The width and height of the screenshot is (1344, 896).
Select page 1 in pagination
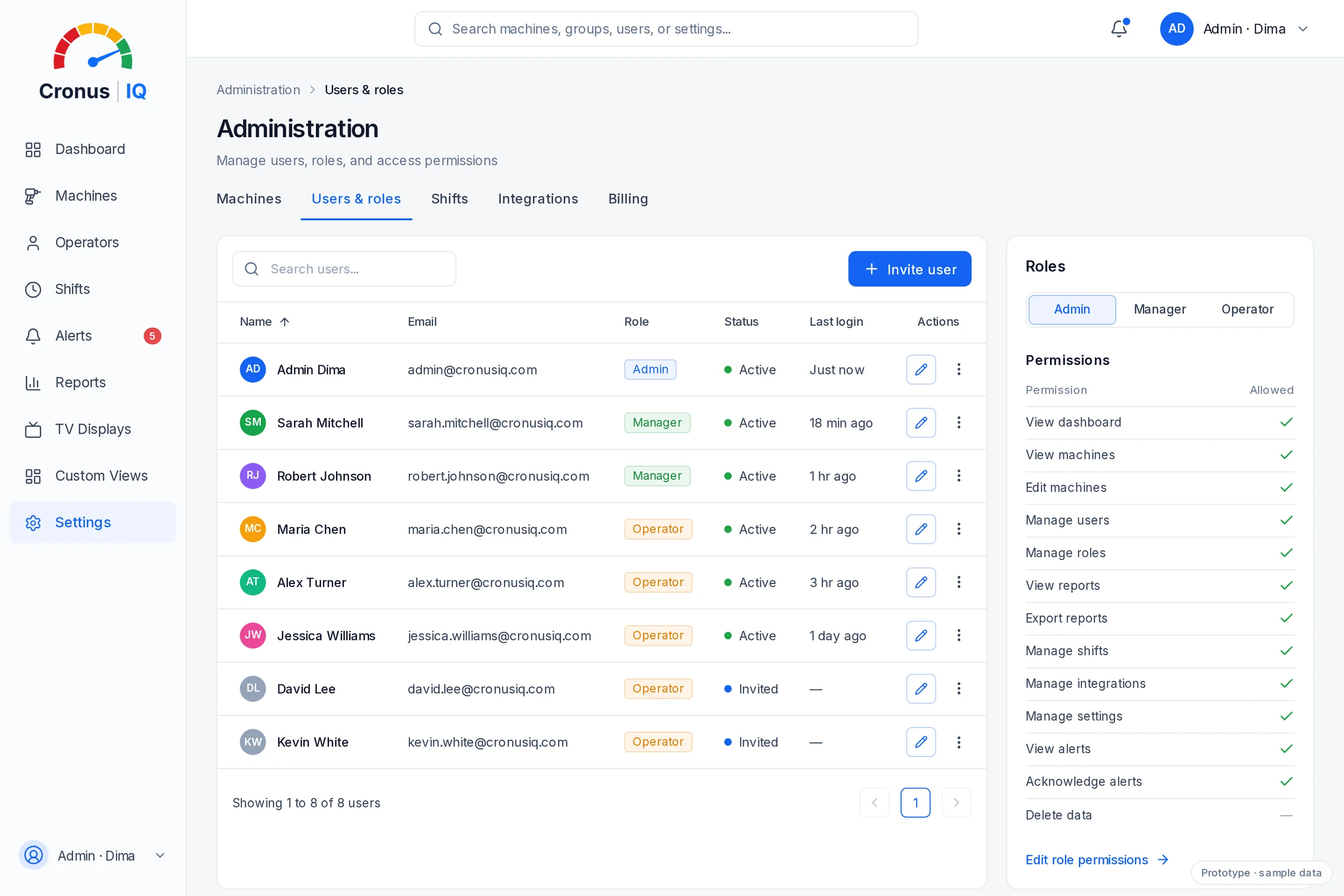coord(916,803)
